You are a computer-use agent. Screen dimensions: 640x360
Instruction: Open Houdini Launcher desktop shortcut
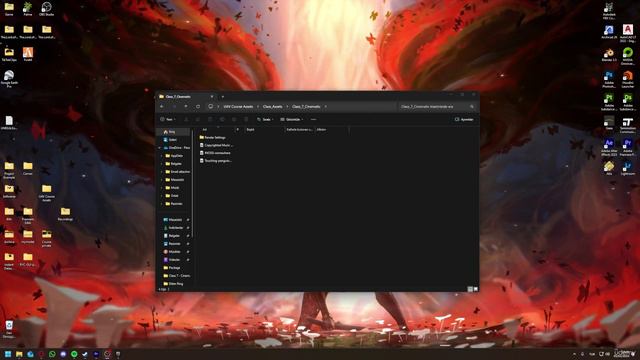pyautogui.click(x=628, y=79)
